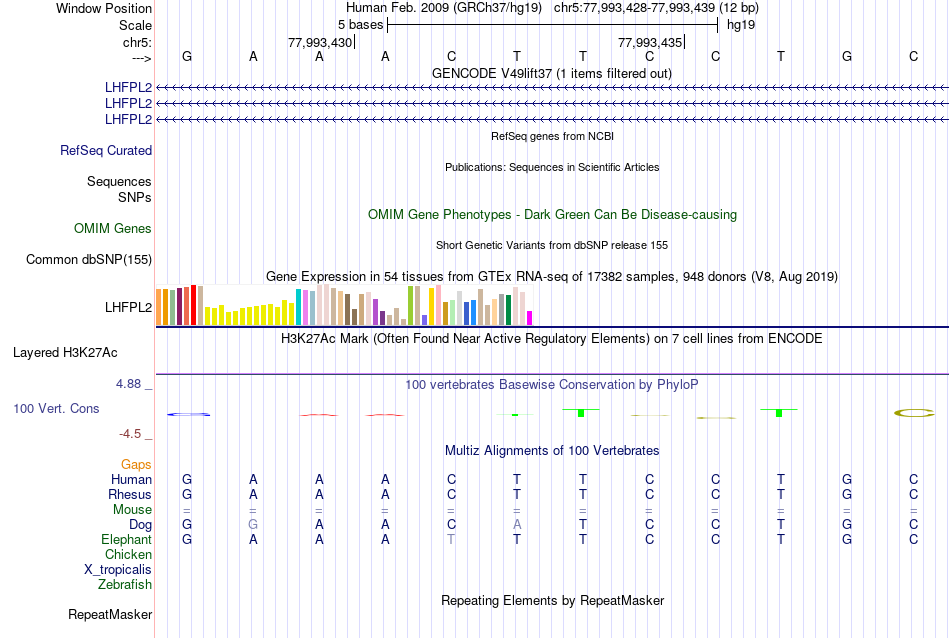Select the 100 Vert. Cons track label

point(56,408)
